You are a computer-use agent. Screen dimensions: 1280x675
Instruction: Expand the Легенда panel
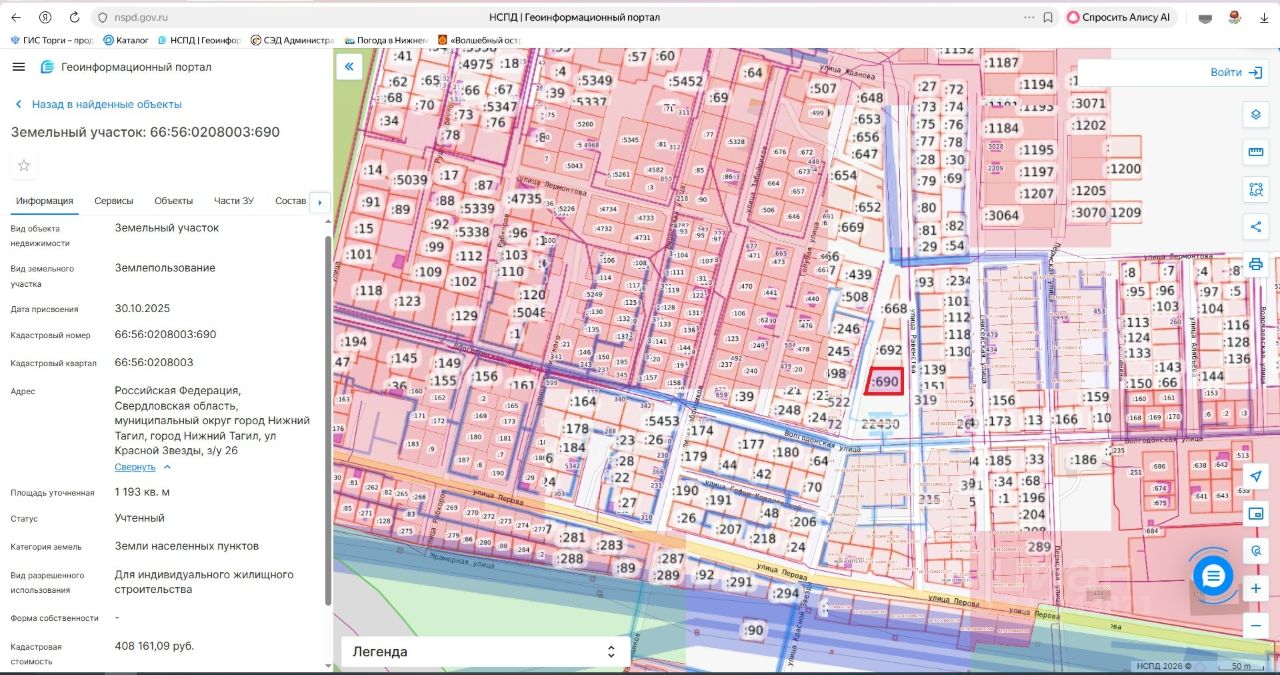485,651
